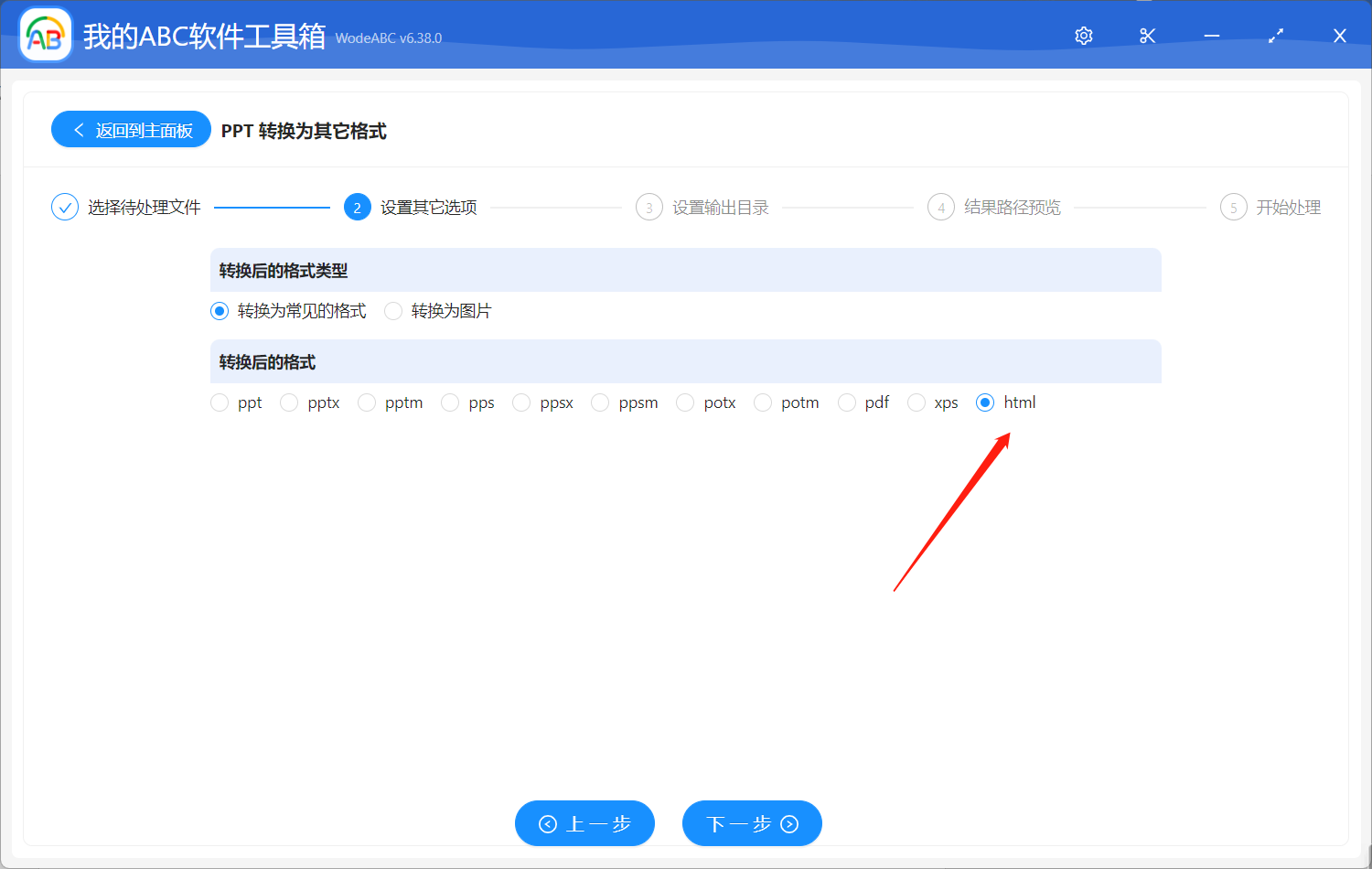
Task: Click the scissors screenshot icon
Action: tap(1147, 35)
